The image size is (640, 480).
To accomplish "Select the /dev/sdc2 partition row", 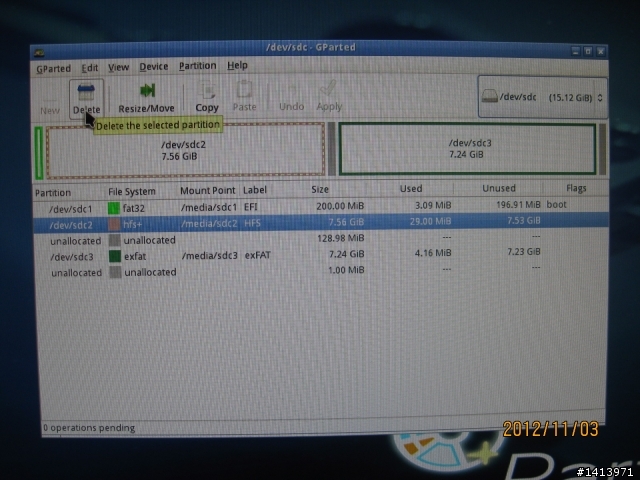I will point(321,222).
